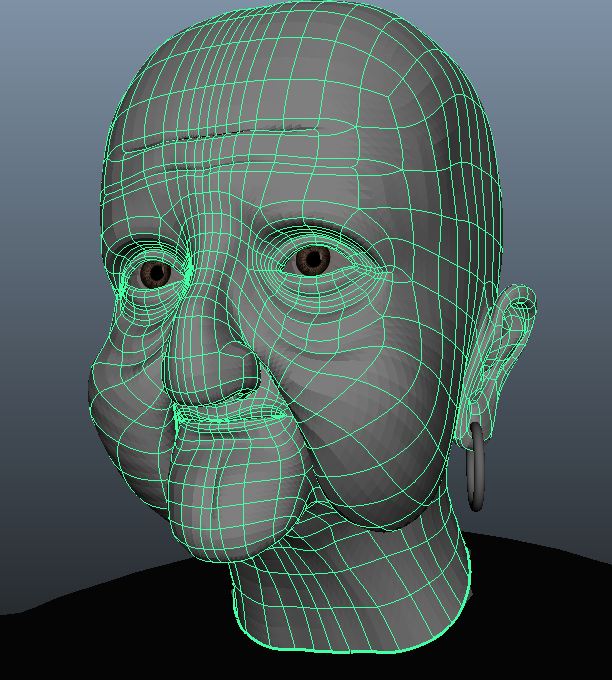Image resolution: width=612 pixels, height=680 pixels.
Task: Select the brown eyeball nearest the ear
Action: pyautogui.click(x=313, y=260)
